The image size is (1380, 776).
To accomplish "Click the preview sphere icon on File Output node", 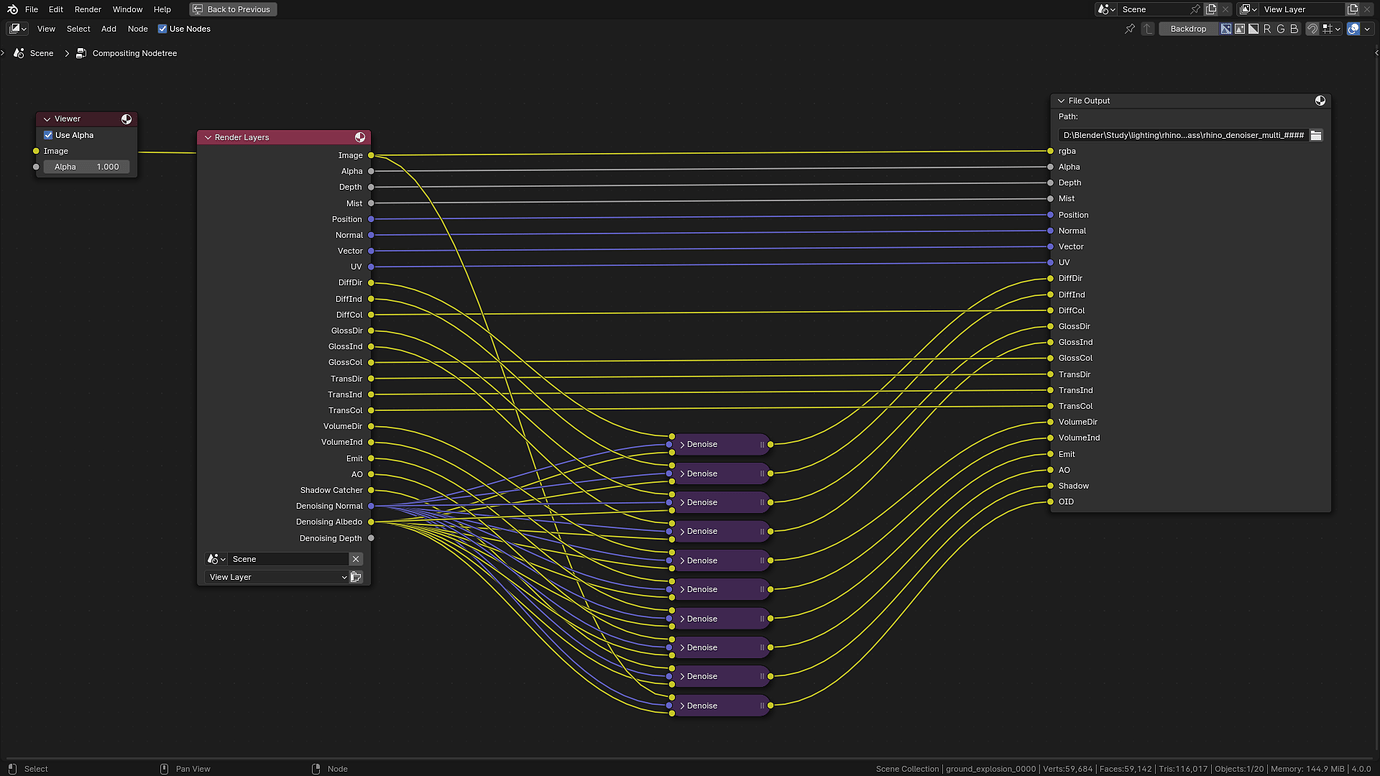I will 1320,101.
